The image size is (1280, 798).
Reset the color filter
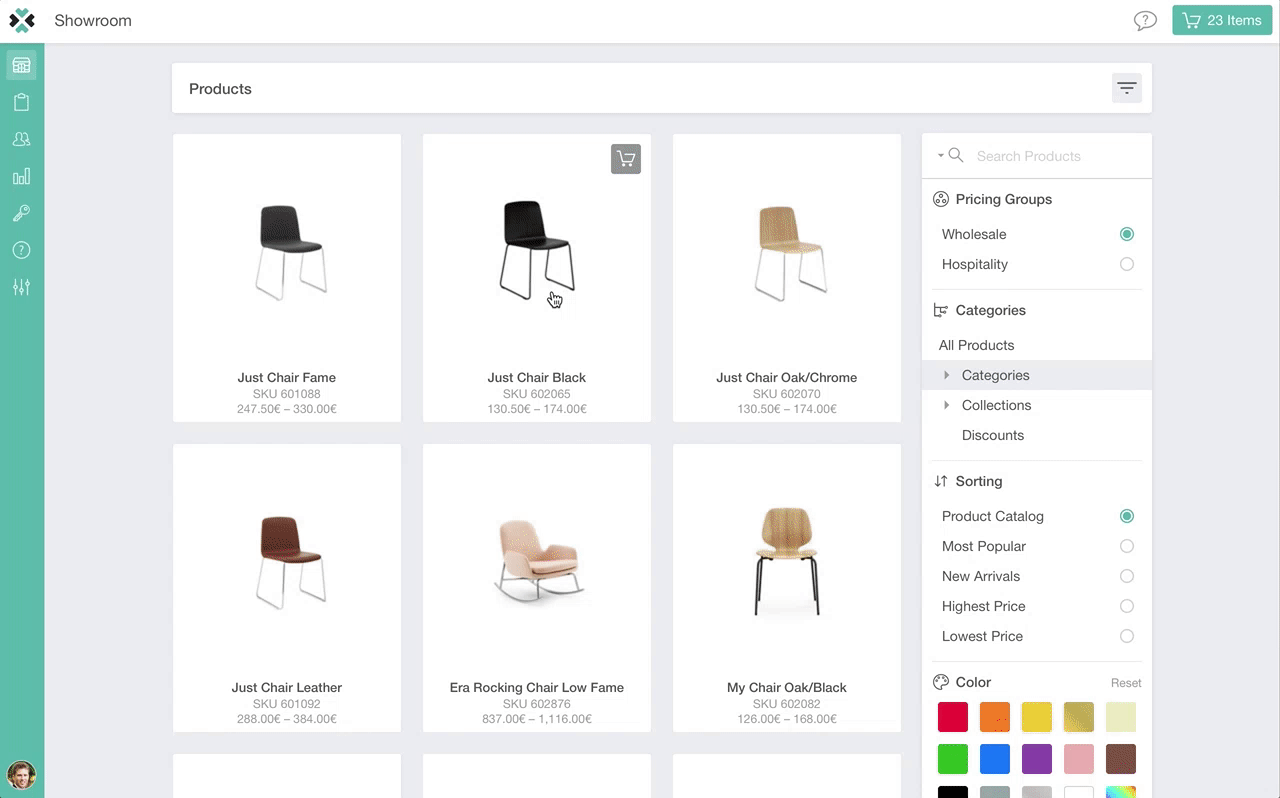[x=1126, y=683]
